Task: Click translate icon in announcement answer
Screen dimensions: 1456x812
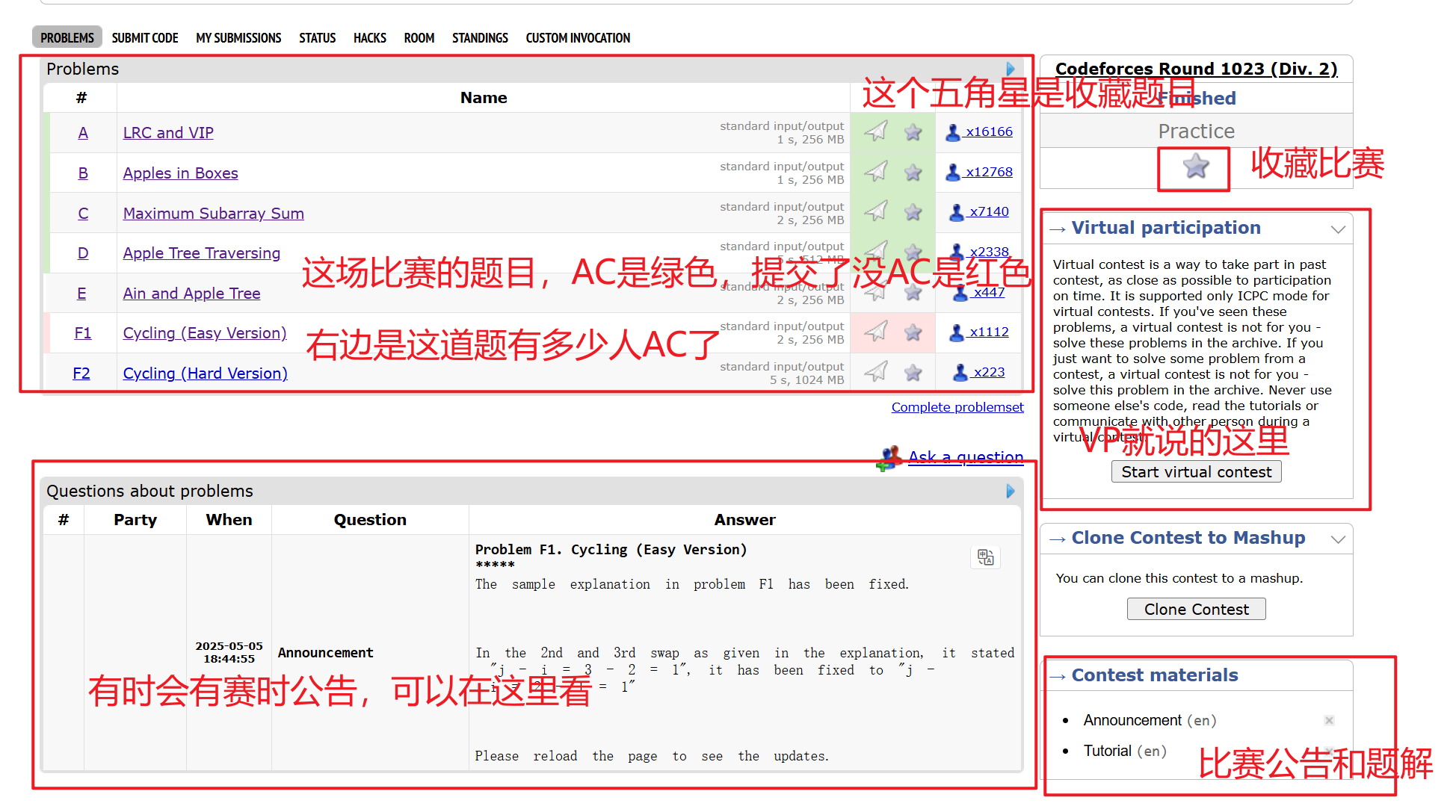Action: pos(985,557)
